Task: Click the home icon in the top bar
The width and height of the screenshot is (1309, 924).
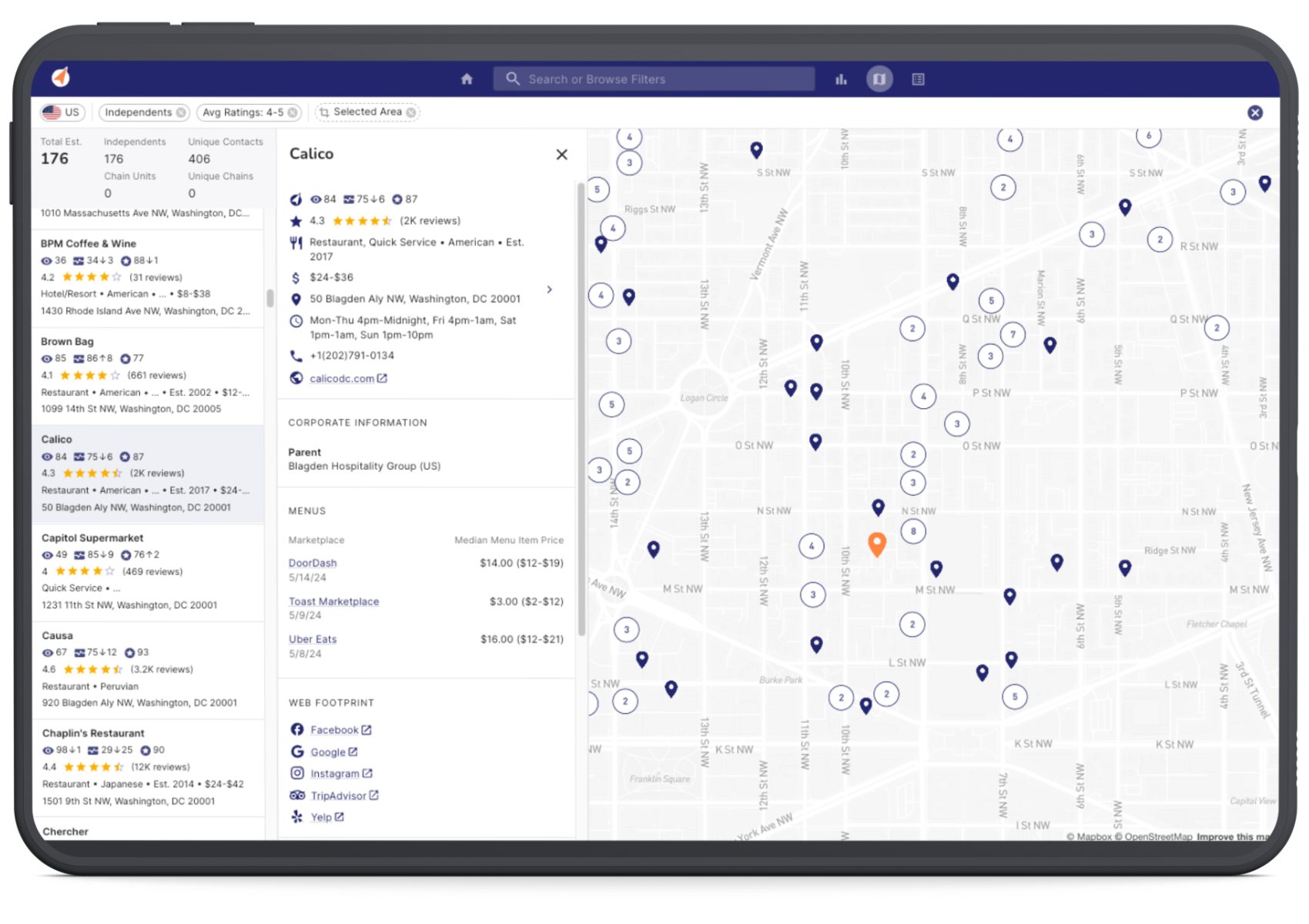Action: (467, 78)
